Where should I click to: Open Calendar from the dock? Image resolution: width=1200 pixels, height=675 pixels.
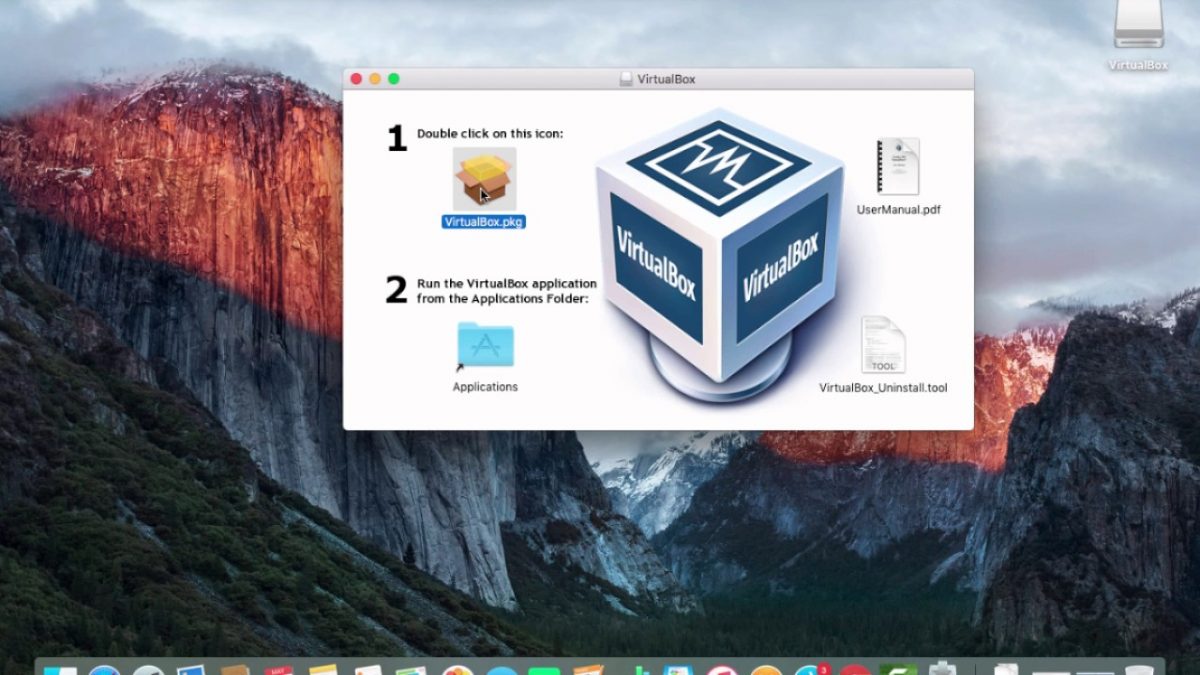(x=277, y=668)
